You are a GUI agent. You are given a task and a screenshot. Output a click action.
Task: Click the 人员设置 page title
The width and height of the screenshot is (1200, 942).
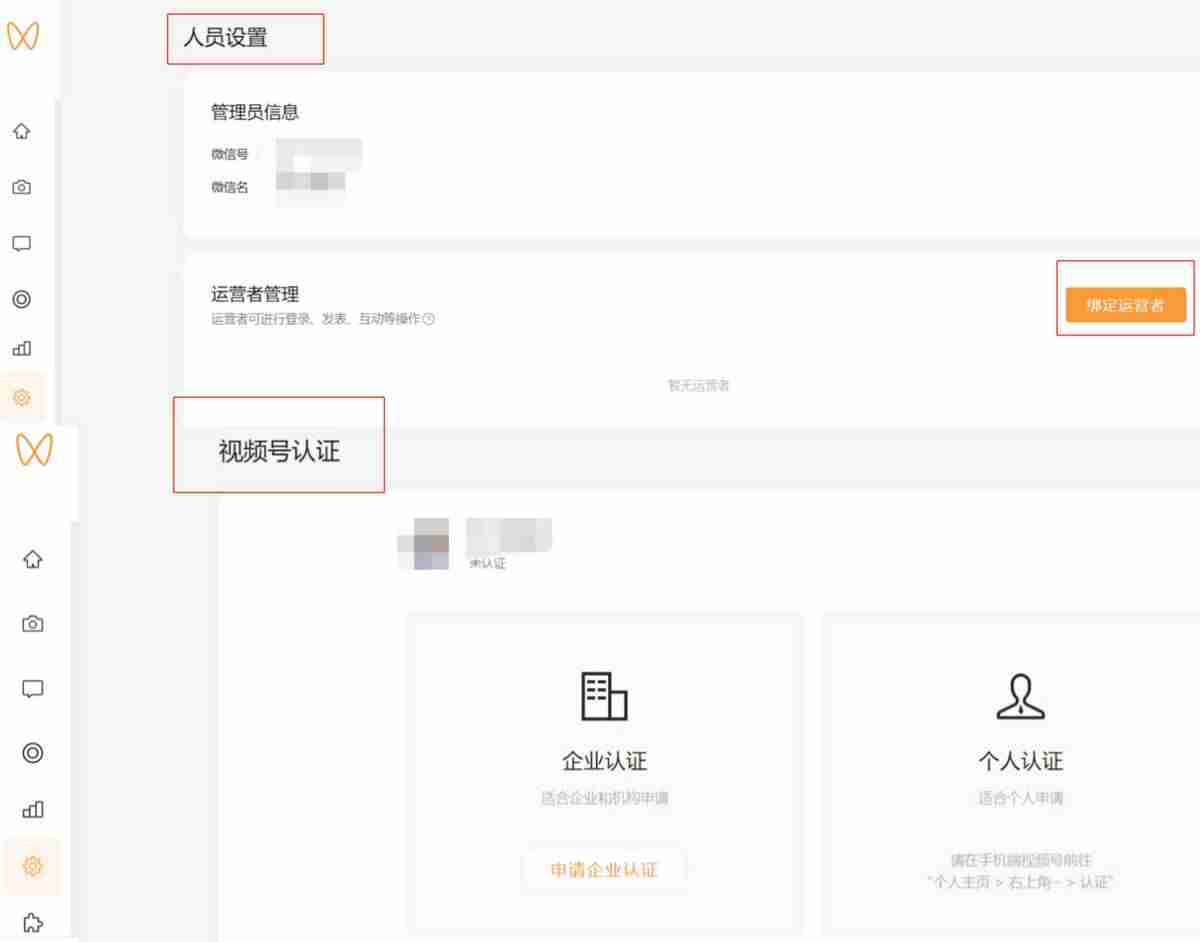coord(225,39)
